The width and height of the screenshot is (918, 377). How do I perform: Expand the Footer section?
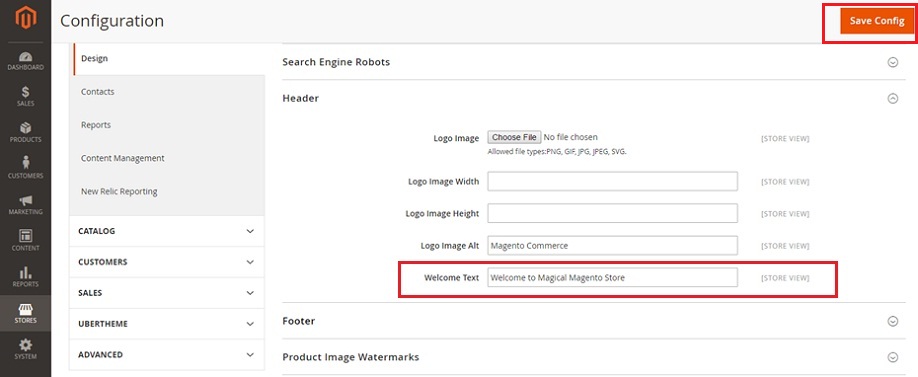coord(594,321)
